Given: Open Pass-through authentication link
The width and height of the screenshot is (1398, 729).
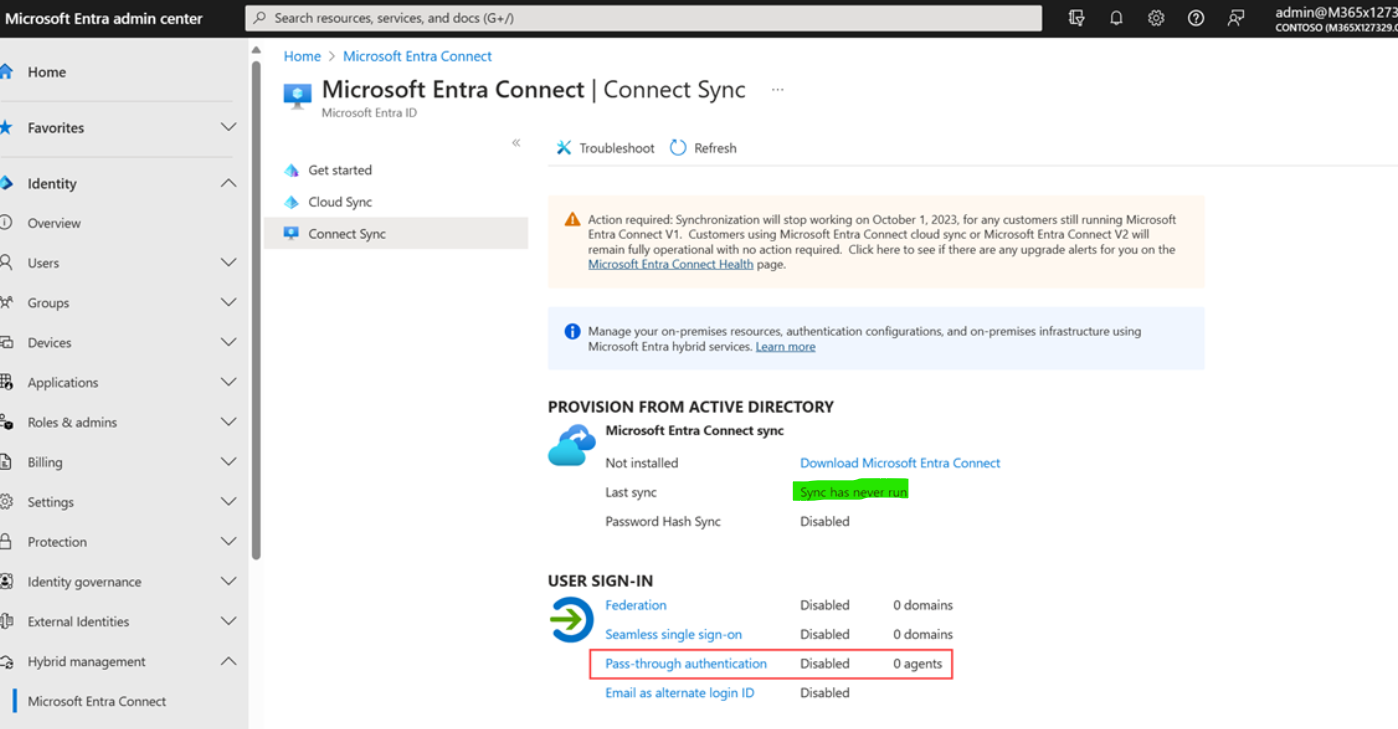Looking at the screenshot, I should coord(686,664).
